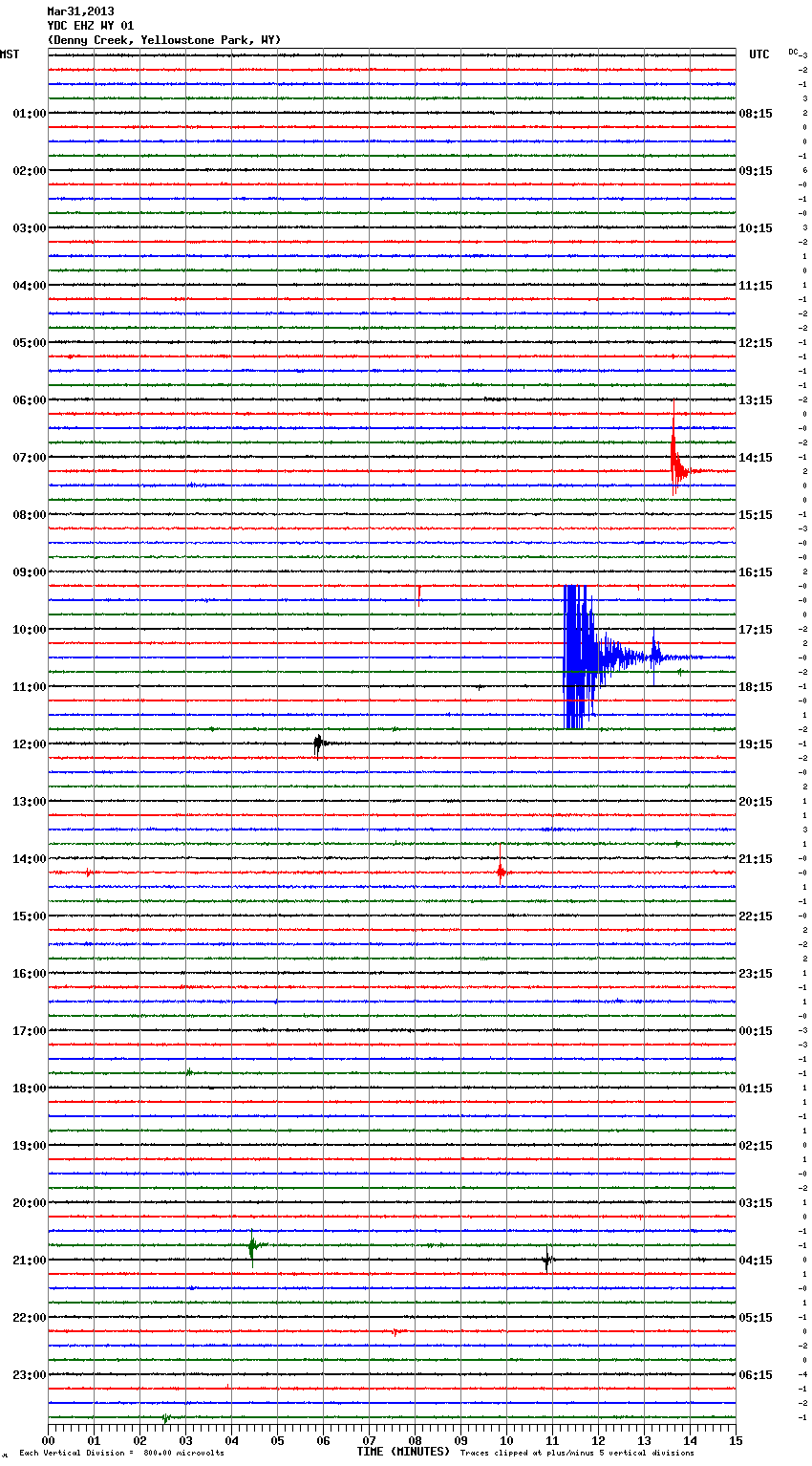
Task: Click the short red spike after 09:00
Action: pos(418,594)
